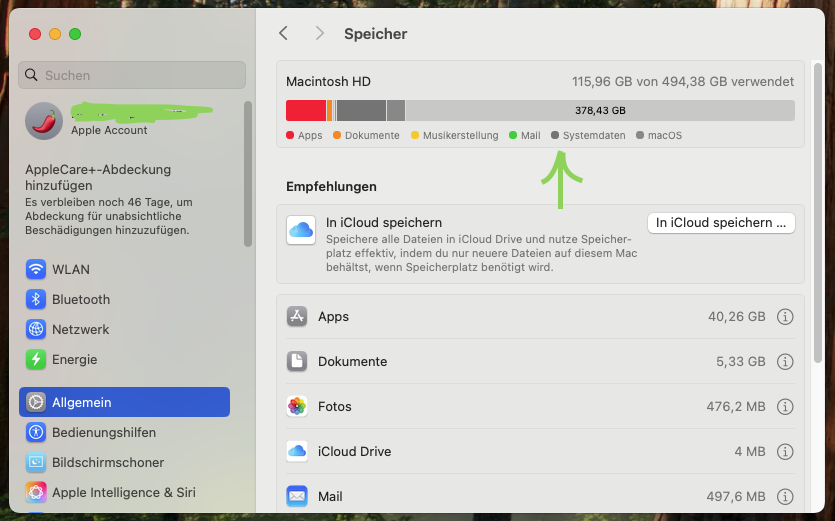Viewport: 835px width, 521px height.
Task: Open Bedienungshilfen sidebar entry
Action: pos(104,432)
